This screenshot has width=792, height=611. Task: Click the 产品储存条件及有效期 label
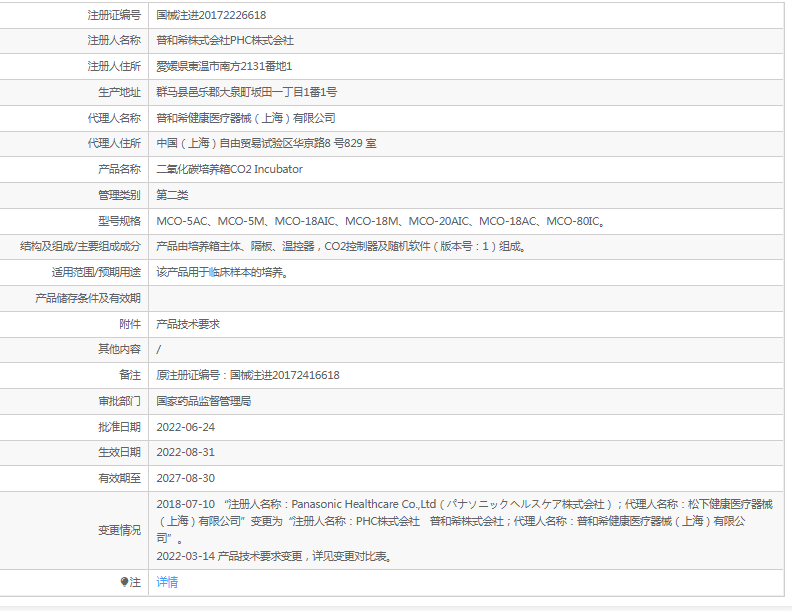[x=88, y=298]
